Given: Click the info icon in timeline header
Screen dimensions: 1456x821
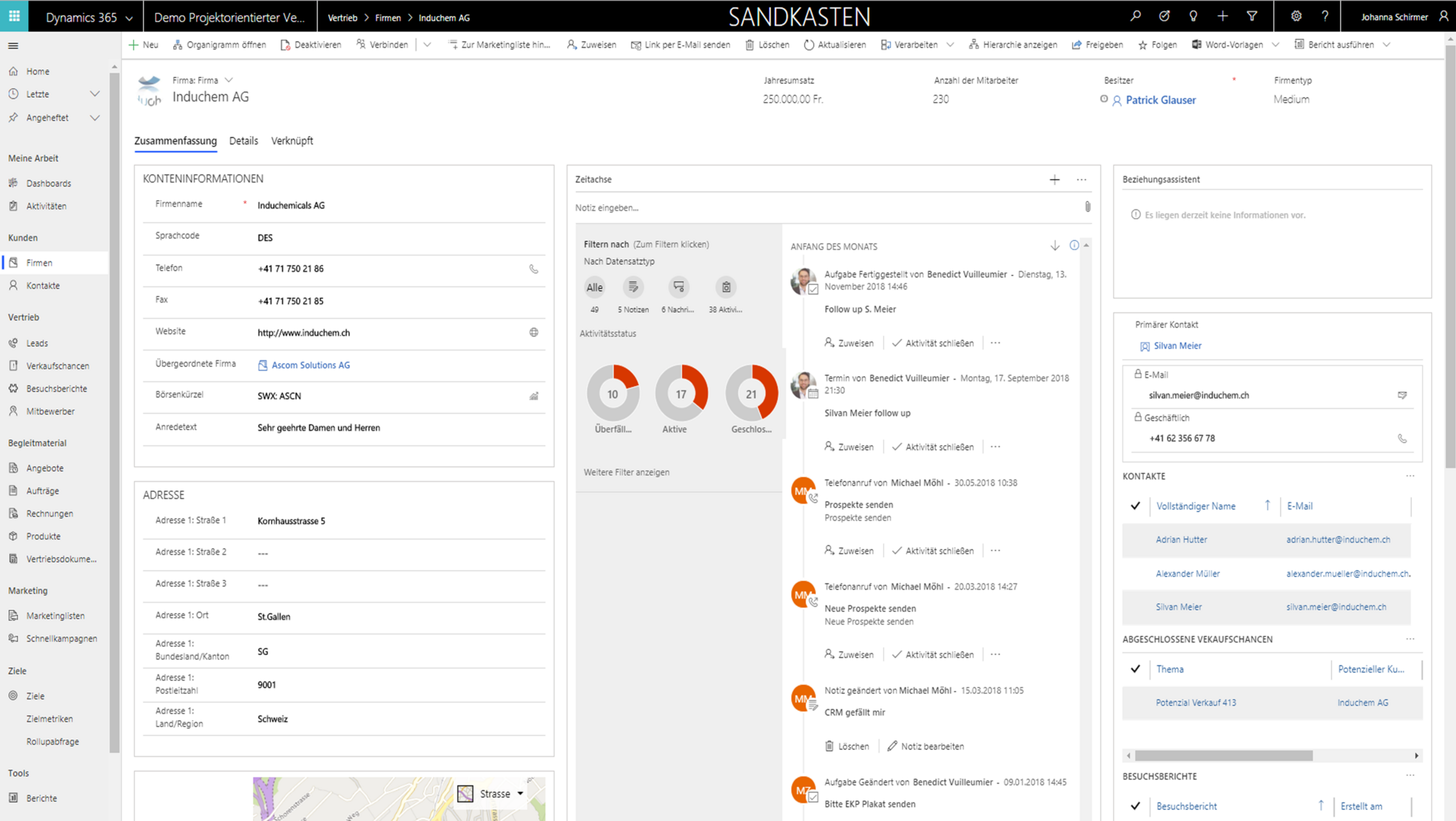Looking at the screenshot, I should pos(1074,246).
